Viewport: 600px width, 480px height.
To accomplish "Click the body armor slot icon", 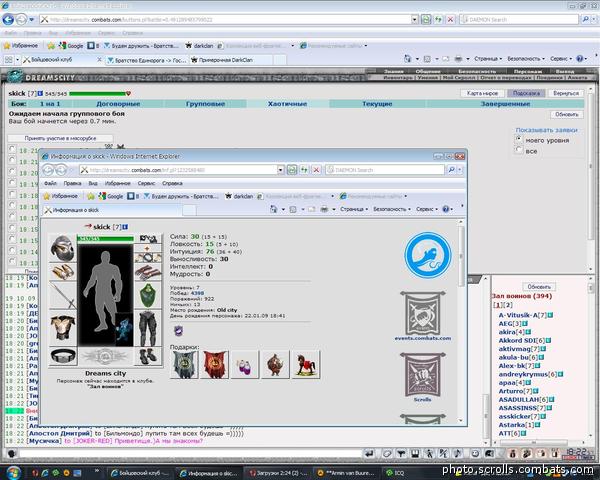I will 63,328.
